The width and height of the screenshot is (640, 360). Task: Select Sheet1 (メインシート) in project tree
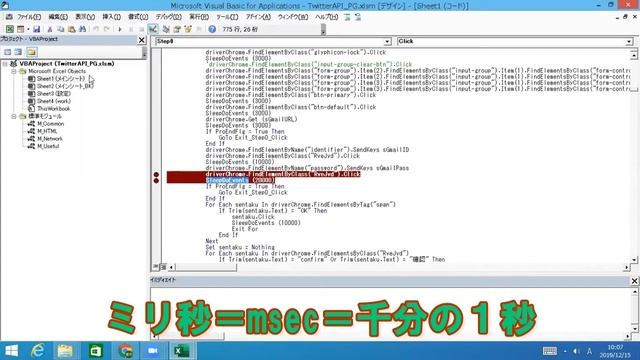61,78
